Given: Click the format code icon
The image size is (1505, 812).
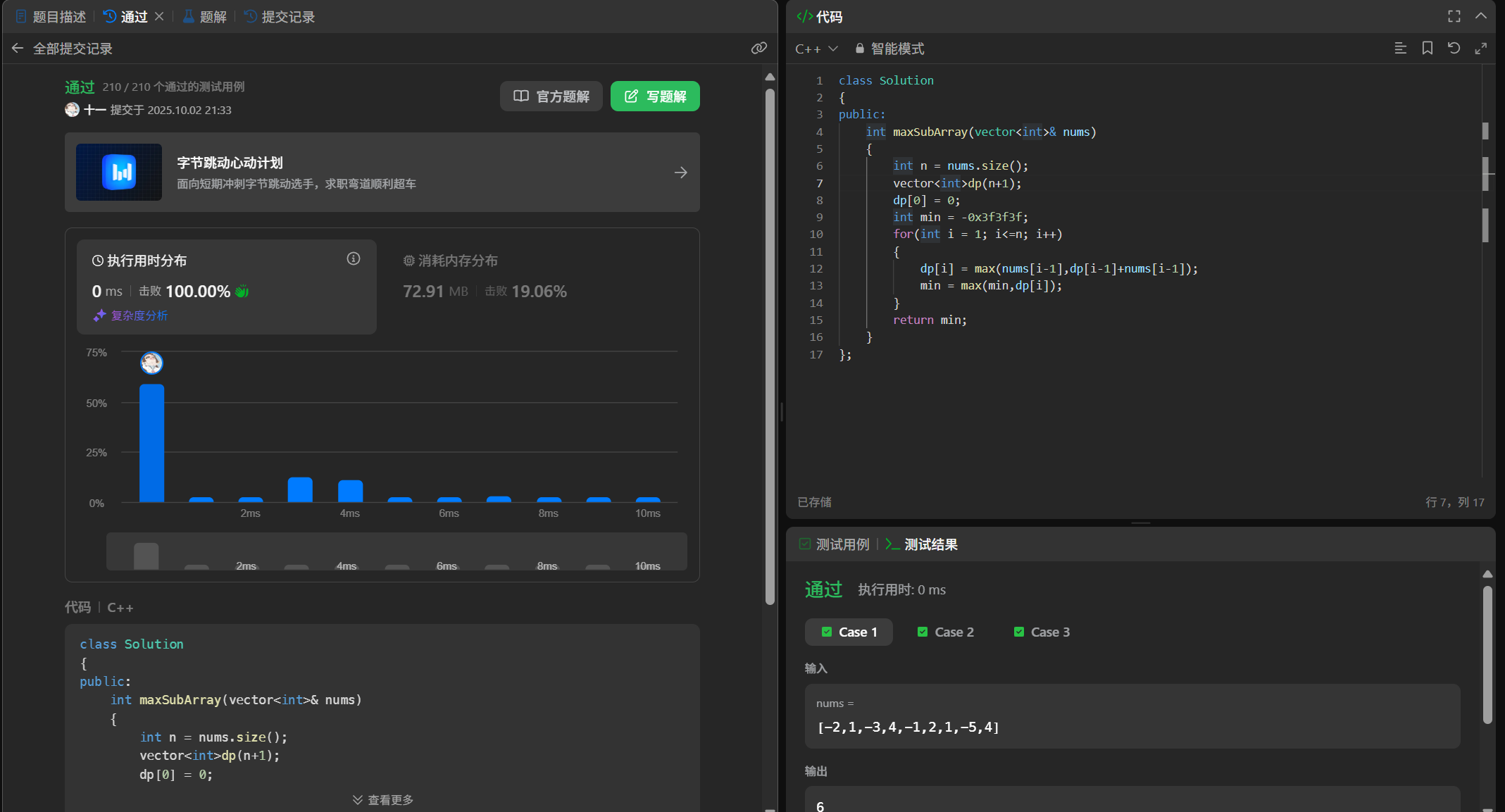Looking at the screenshot, I should point(1400,48).
